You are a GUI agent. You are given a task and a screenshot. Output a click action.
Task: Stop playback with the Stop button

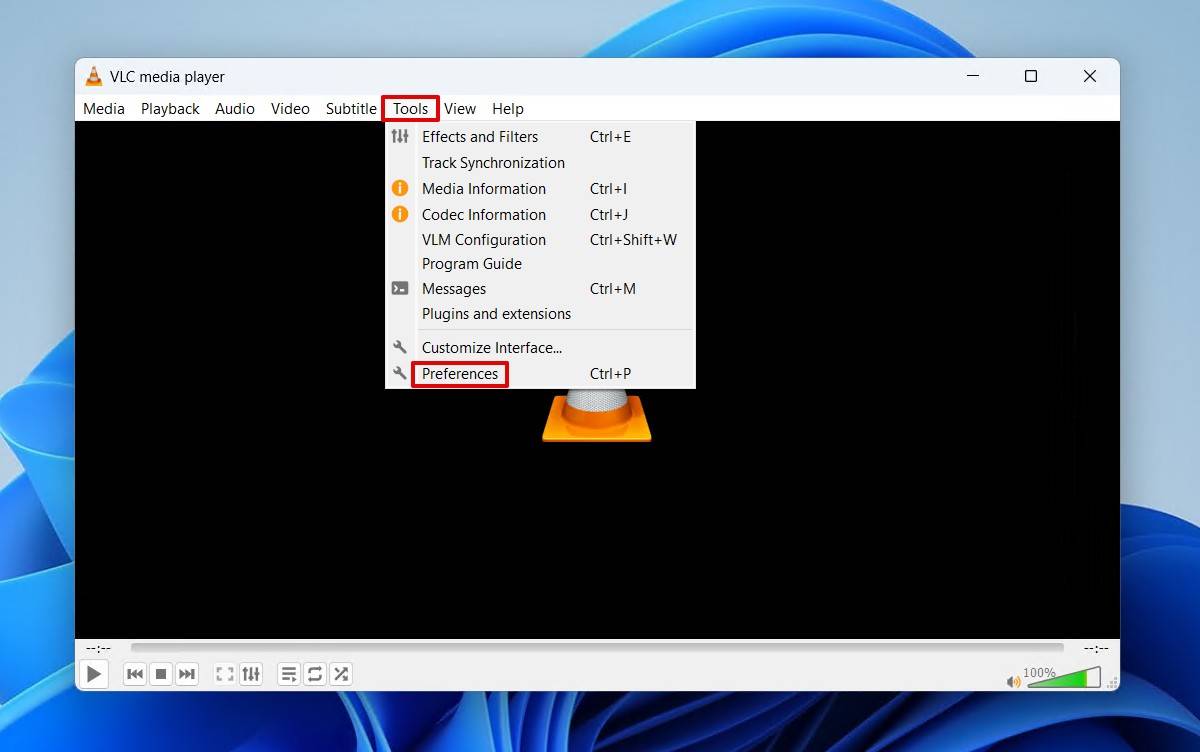[161, 674]
